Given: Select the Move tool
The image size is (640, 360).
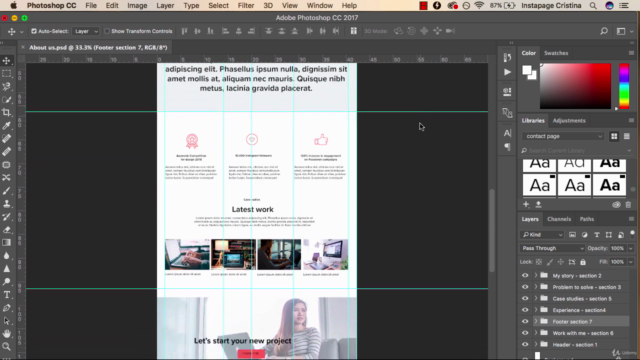Looking at the screenshot, I should coord(7,61).
